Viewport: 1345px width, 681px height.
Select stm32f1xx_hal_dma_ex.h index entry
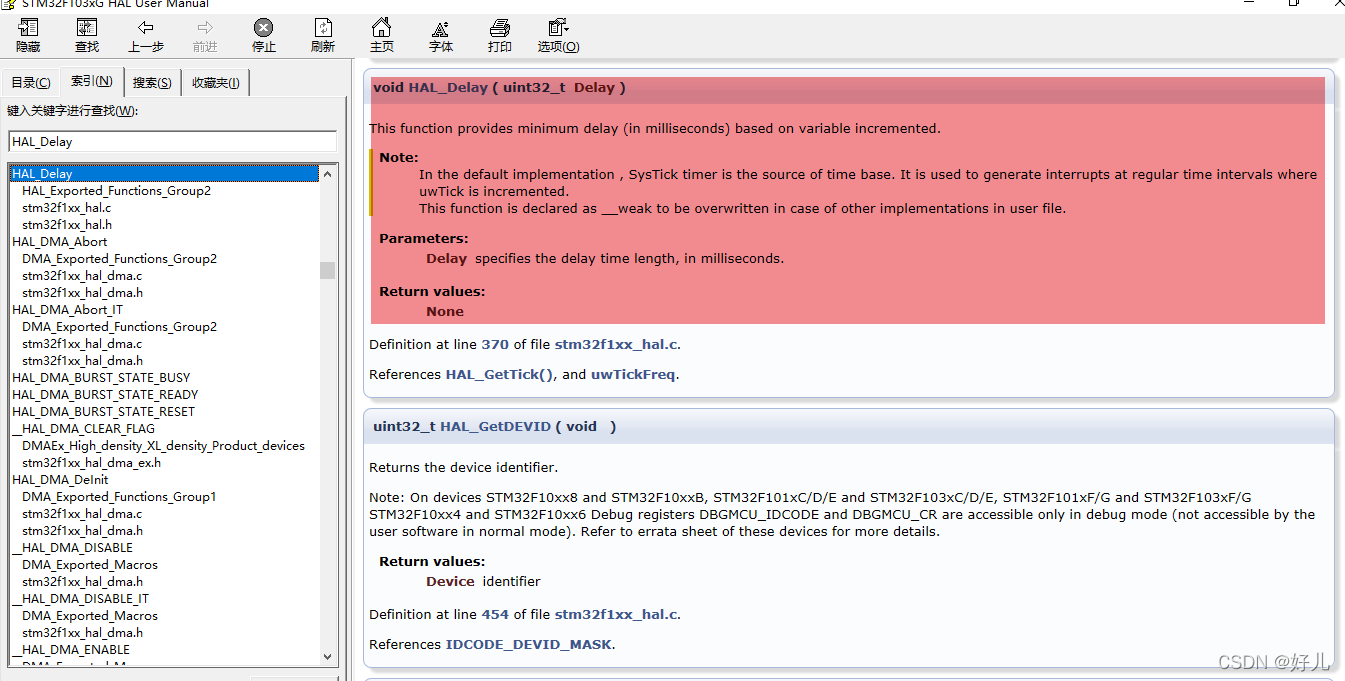click(x=91, y=462)
